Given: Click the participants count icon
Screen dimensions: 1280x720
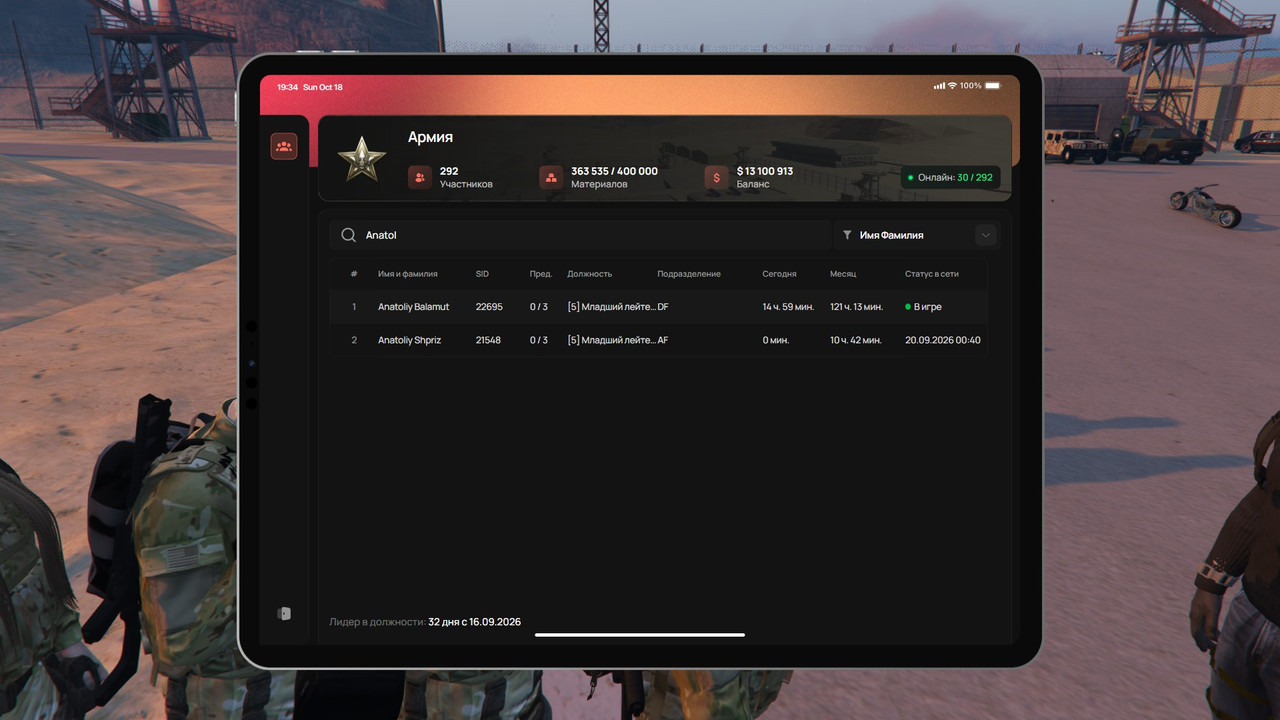Looking at the screenshot, I should 420,177.
